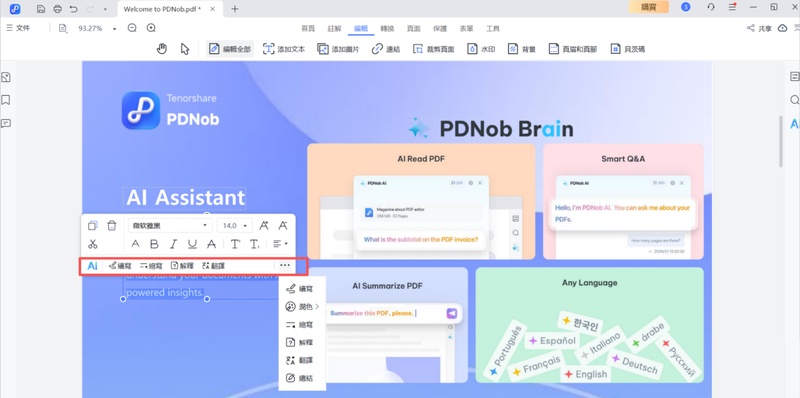Click the 貝茨碼 Bates number tool
The image size is (800, 398).
pyautogui.click(x=628, y=49)
